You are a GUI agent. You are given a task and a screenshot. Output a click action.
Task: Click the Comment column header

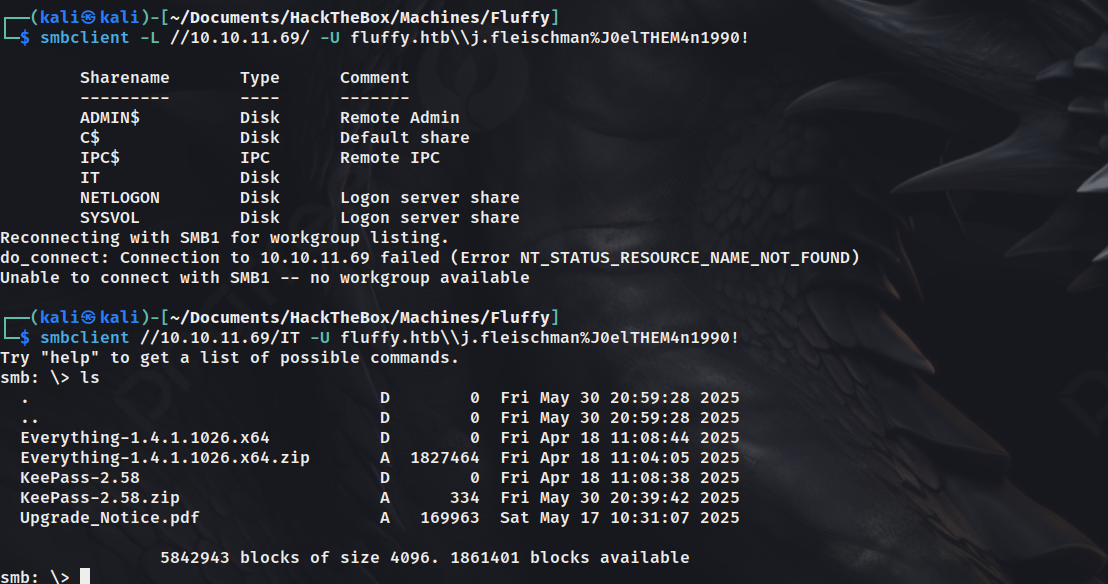(375, 78)
